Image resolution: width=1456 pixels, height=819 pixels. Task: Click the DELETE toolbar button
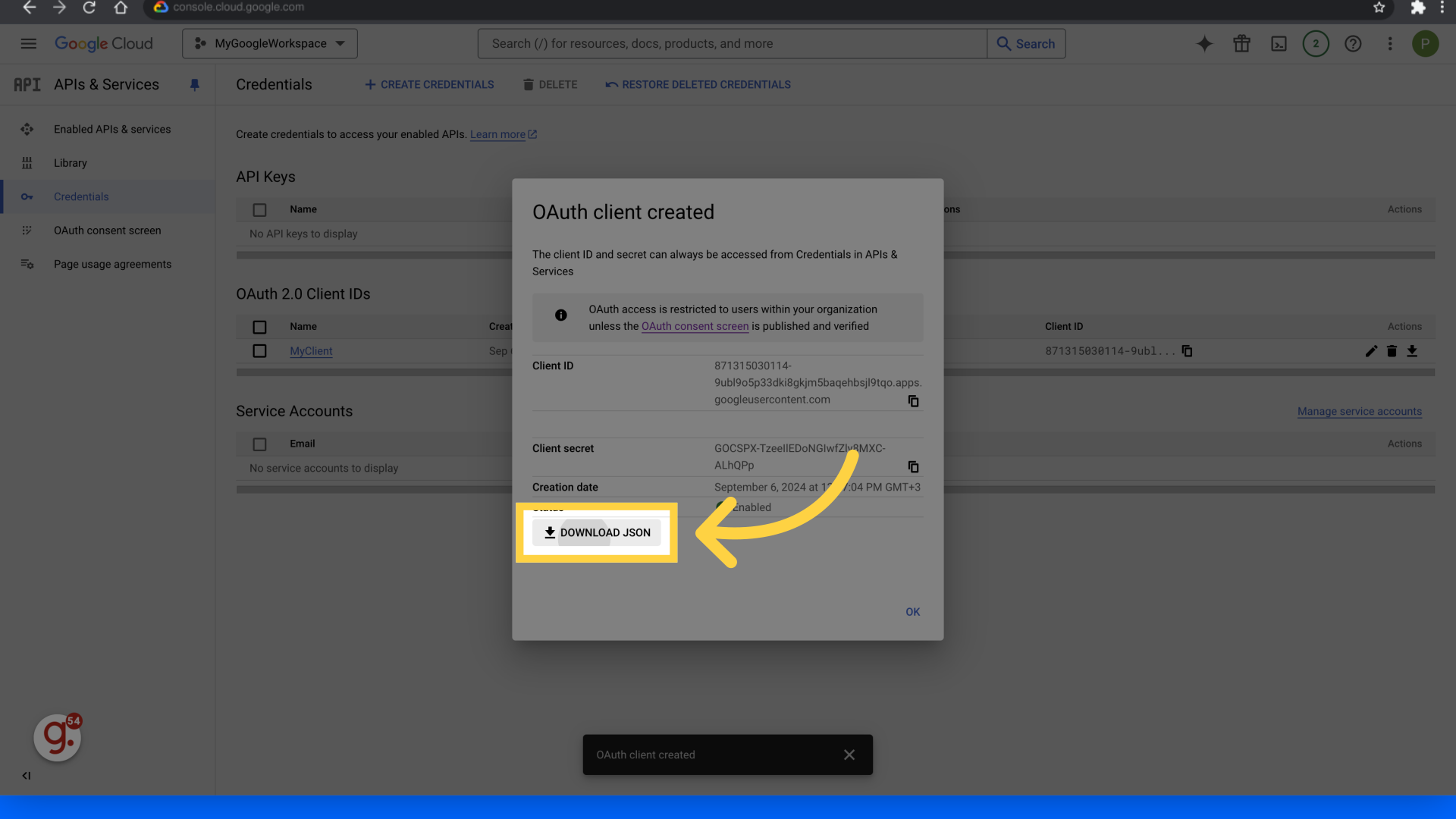551,85
